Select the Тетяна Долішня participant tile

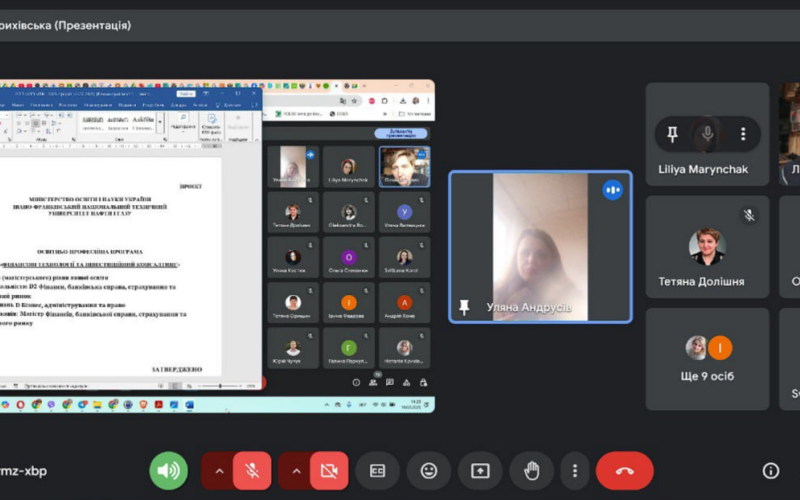pyautogui.click(x=707, y=247)
